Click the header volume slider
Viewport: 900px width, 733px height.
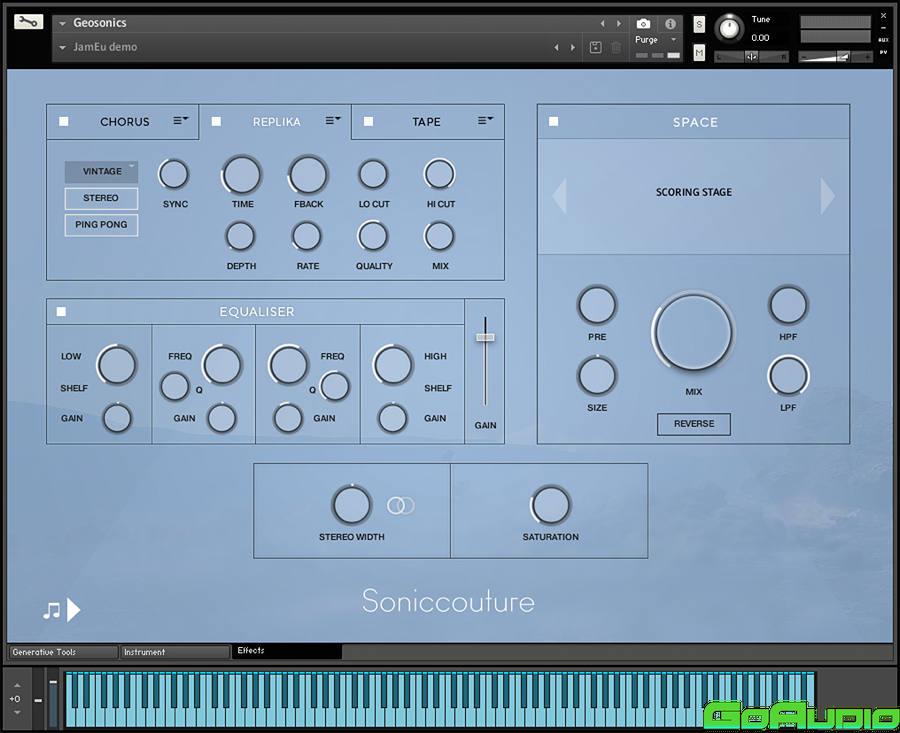pyautogui.click(x=836, y=56)
